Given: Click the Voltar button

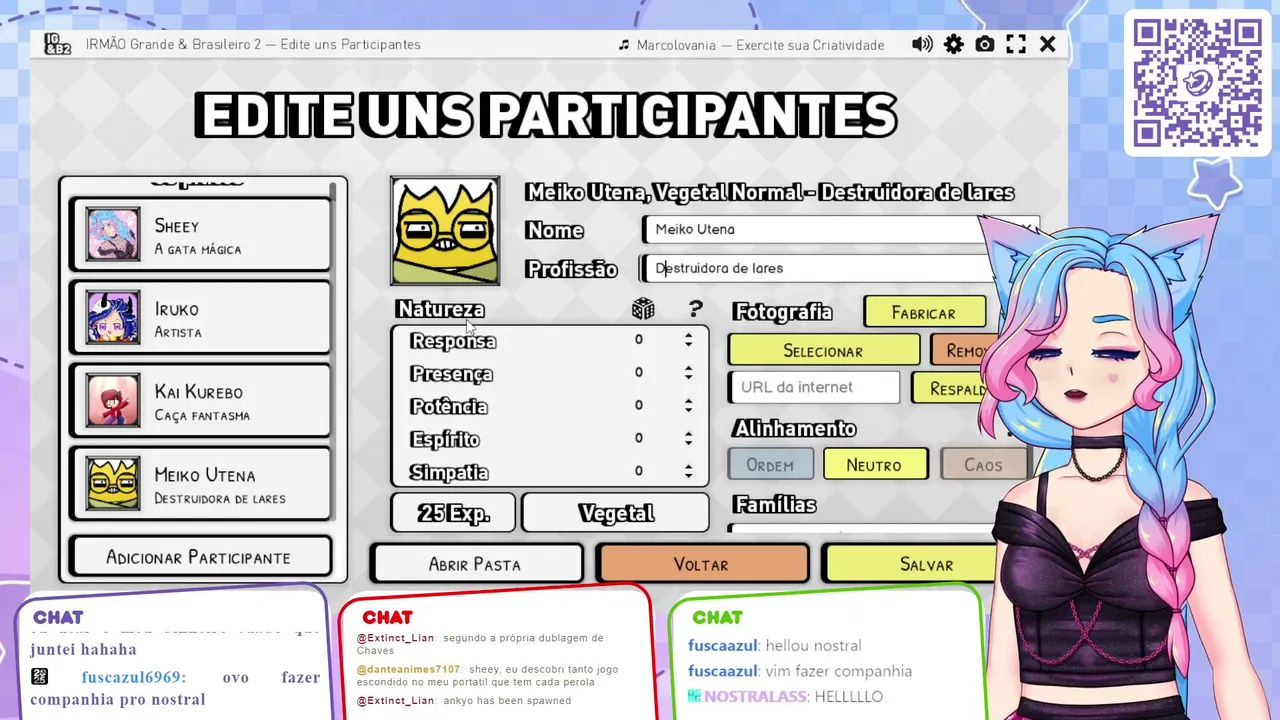Looking at the screenshot, I should coord(701,564).
